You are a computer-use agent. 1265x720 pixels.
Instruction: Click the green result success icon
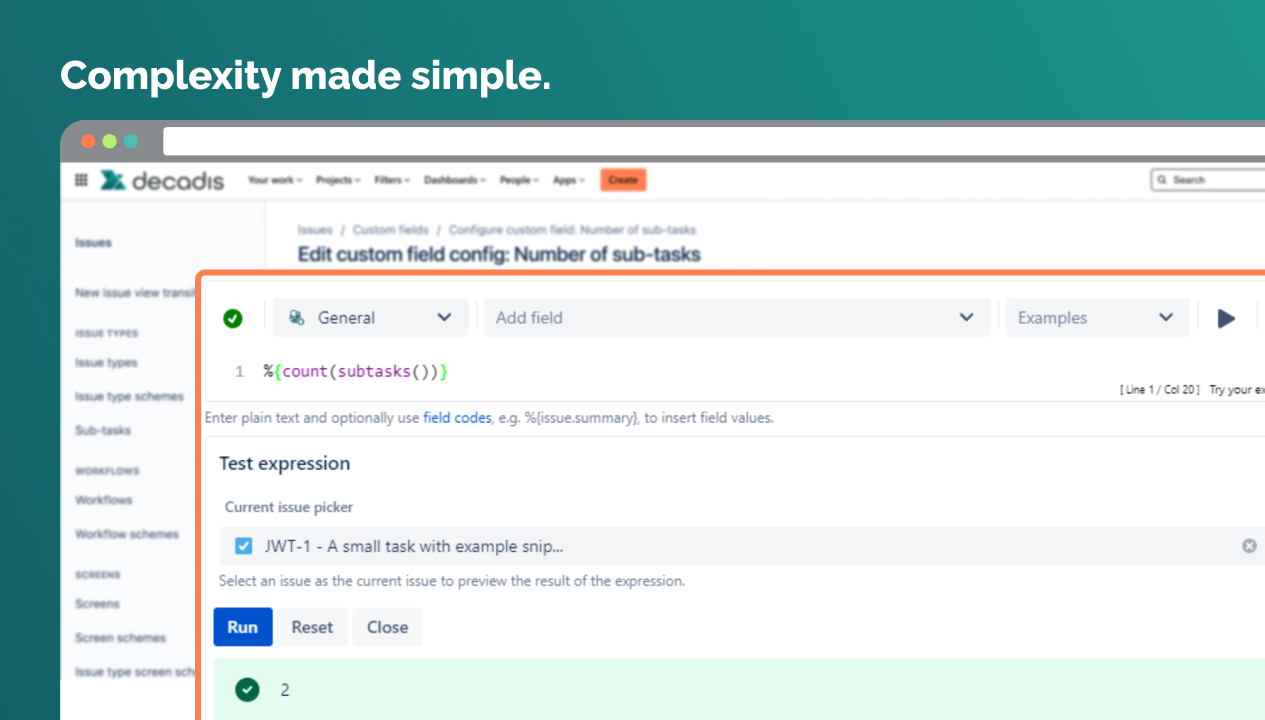point(247,689)
